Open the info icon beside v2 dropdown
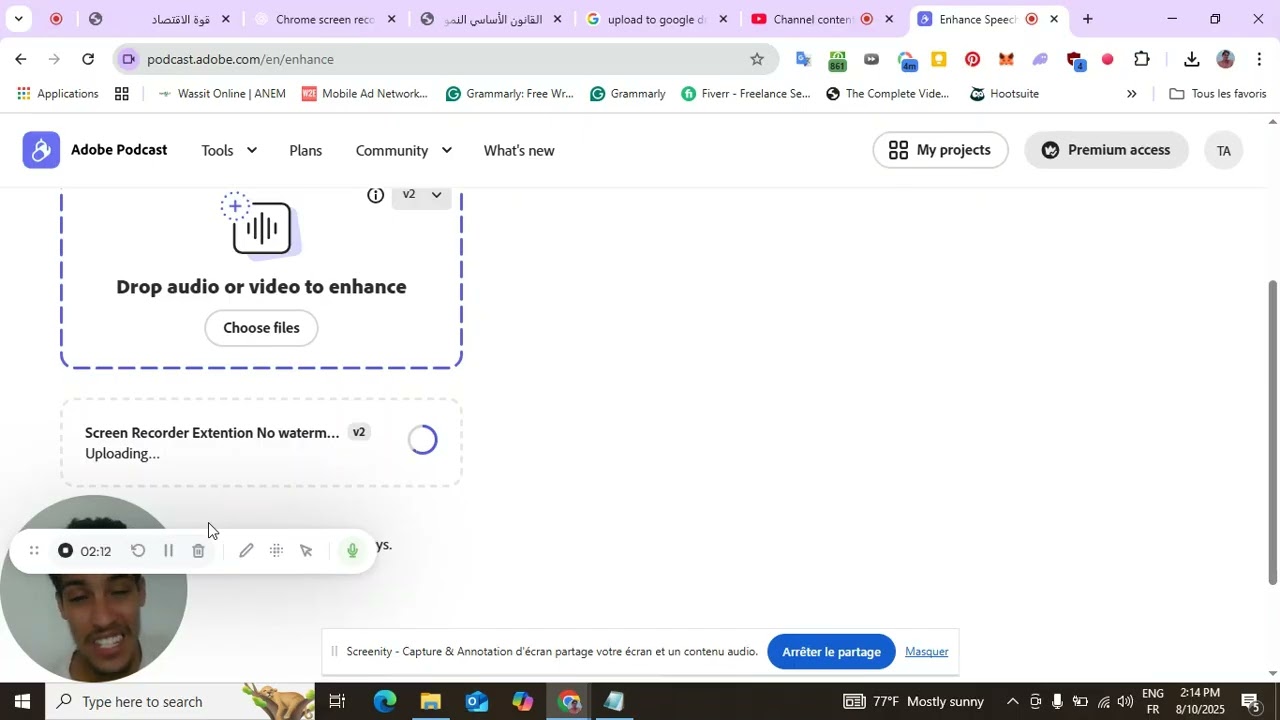 pyautogui.click(x=376, y=195)
